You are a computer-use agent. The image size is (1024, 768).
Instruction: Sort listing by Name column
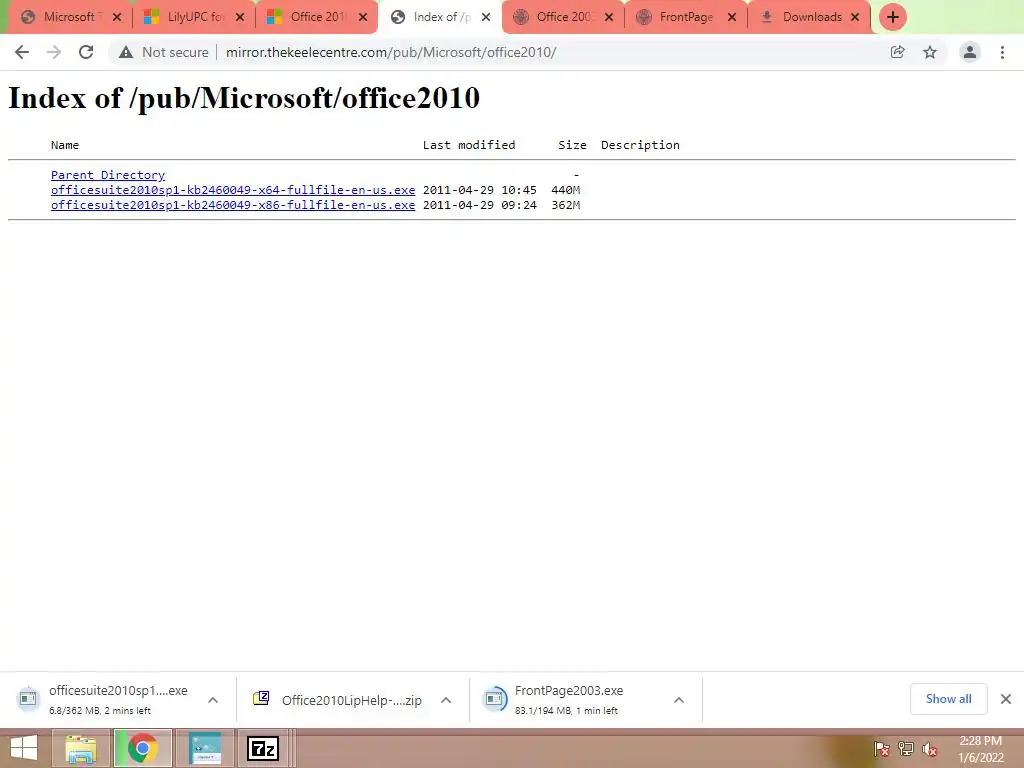click(x=65, y=145)
